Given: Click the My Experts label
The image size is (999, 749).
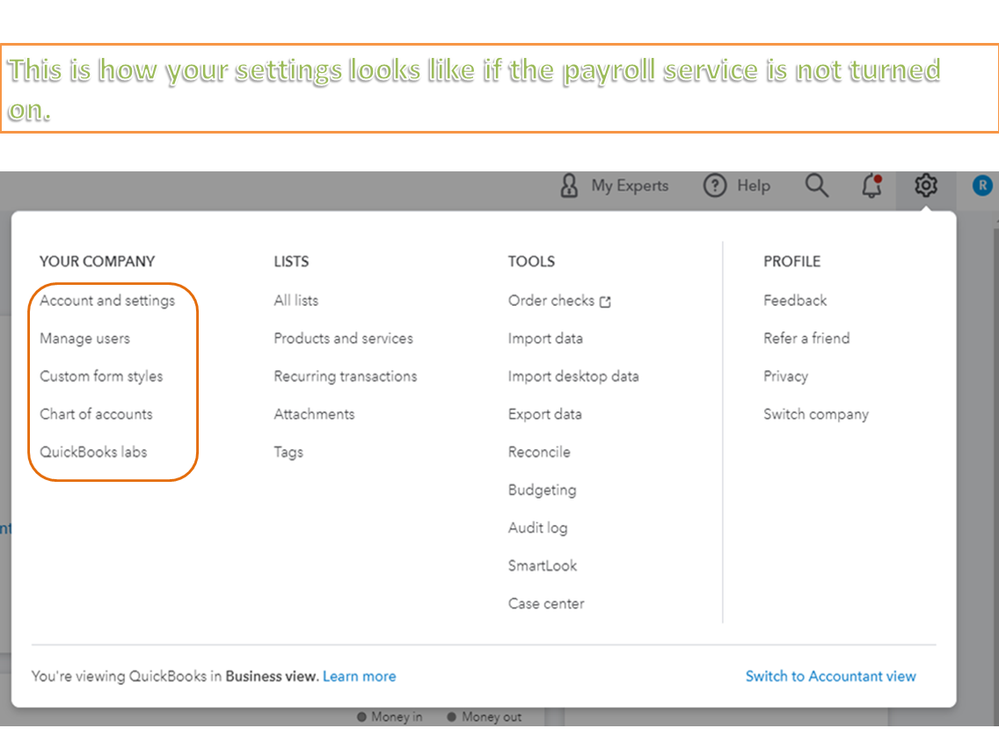Looking at the screenshot, I should coord(630,186).
